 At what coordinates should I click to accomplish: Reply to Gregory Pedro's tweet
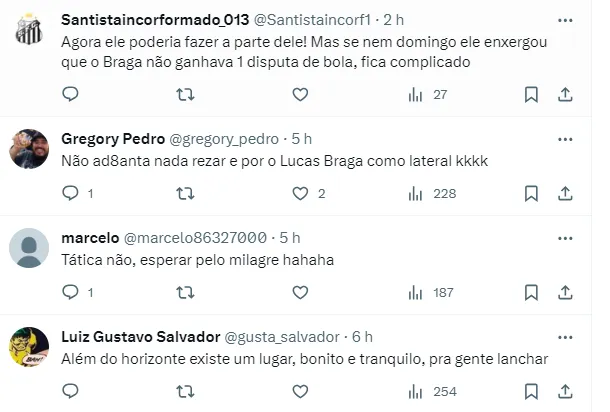[x=70, y=193]
